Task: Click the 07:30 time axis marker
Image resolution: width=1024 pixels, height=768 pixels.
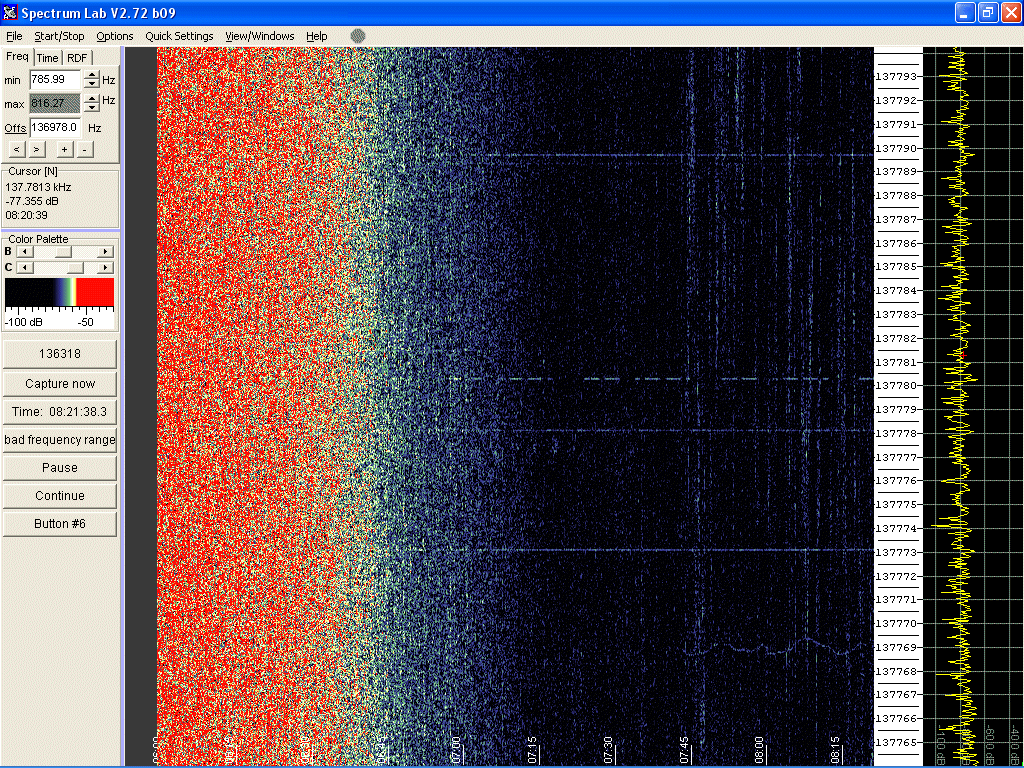Action: point(609,750)
